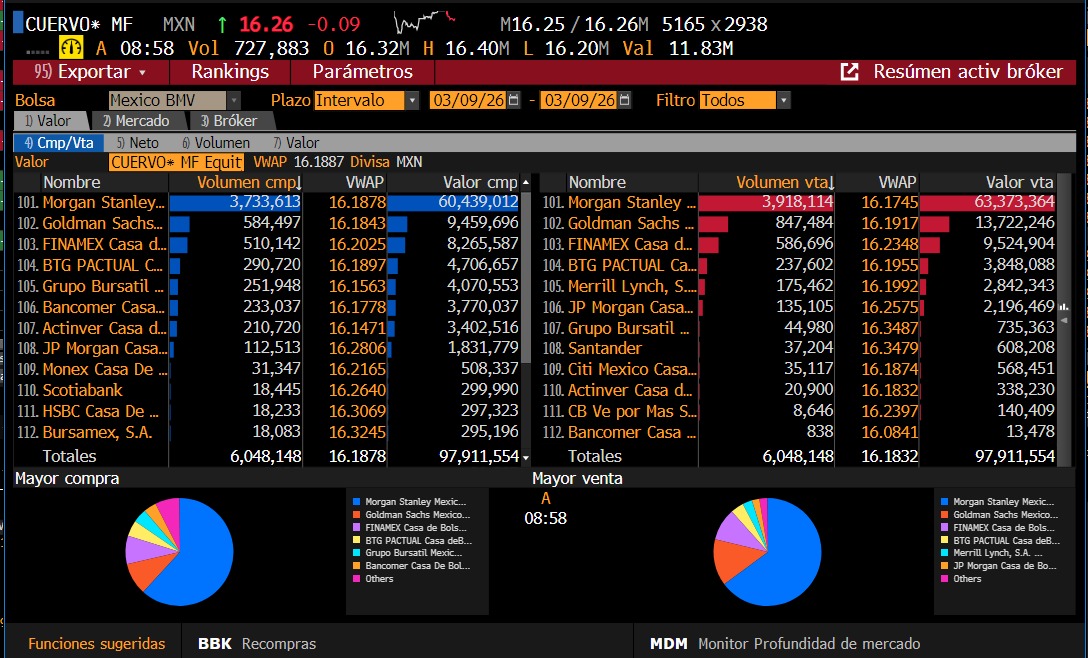Click blue Morgan Stanley swatch in buy legend
The width and height of the screenshot is (1088, 658).
(357, 502)
